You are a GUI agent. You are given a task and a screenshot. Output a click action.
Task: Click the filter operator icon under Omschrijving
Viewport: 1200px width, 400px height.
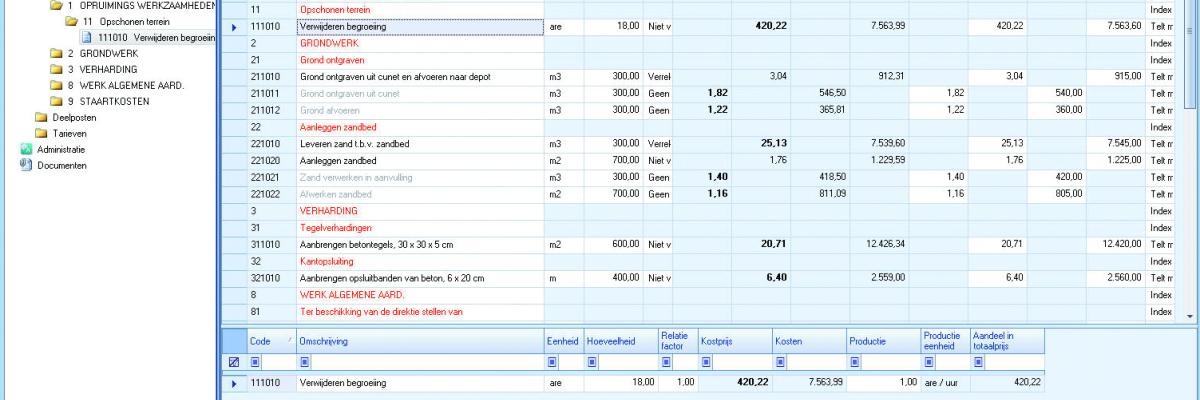pyautogui.click(x=305, y=362)
